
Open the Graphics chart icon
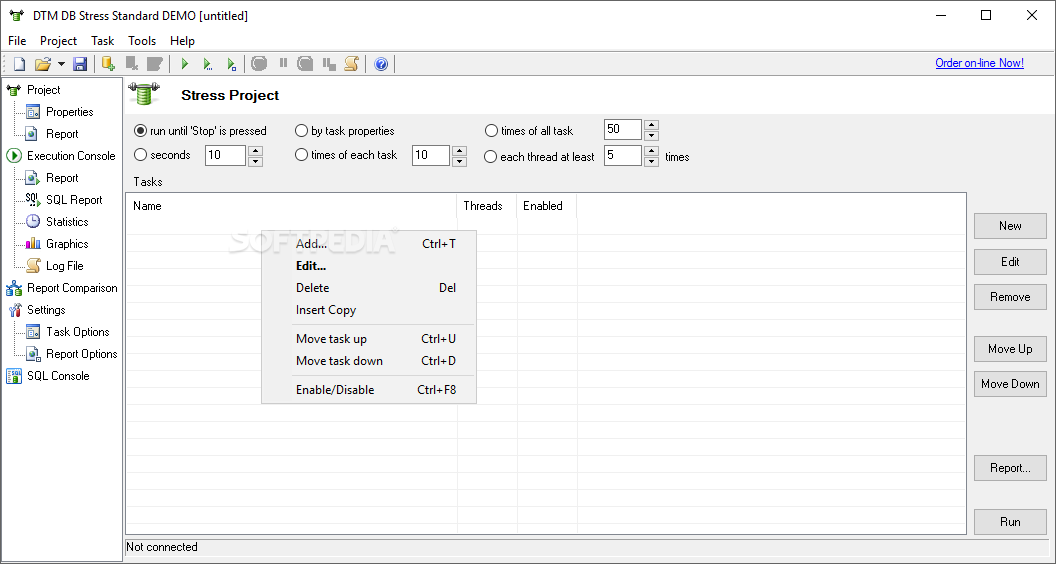[x=32, y=244]
